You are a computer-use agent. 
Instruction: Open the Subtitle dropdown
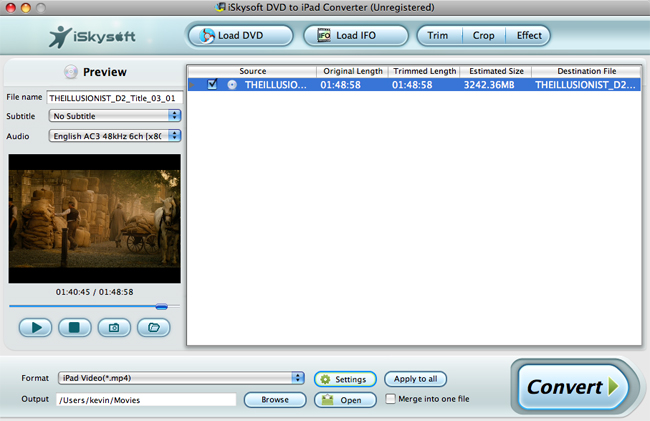[x=115, y=116]
